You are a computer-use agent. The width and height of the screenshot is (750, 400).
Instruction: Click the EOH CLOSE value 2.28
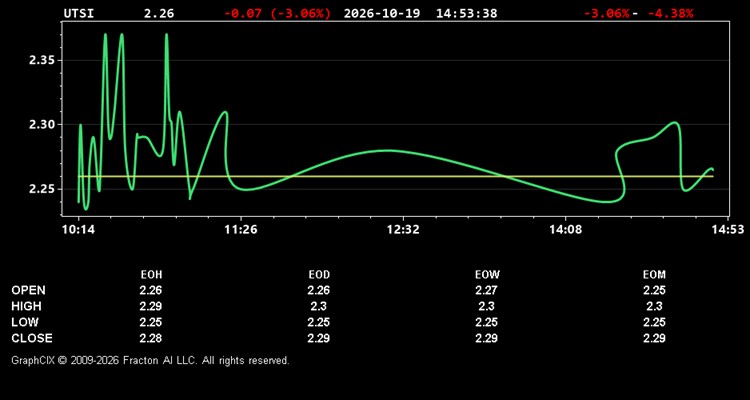tap(151, 338)
